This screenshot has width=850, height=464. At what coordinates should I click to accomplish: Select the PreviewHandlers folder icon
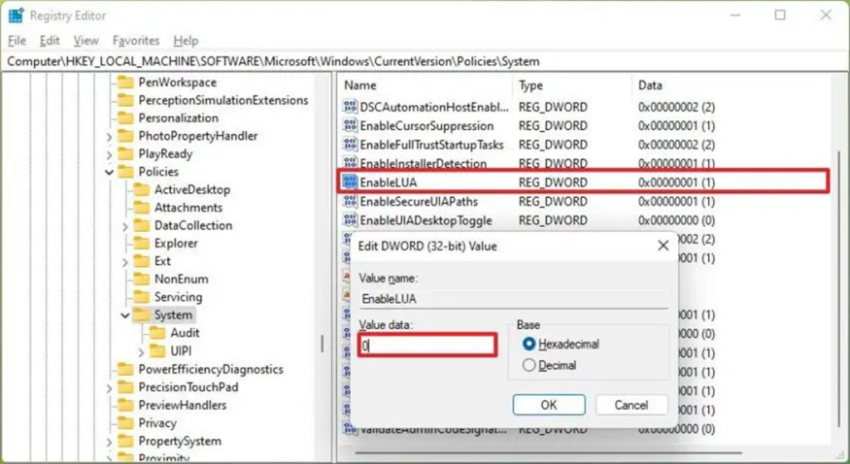[x=126, y=405]
